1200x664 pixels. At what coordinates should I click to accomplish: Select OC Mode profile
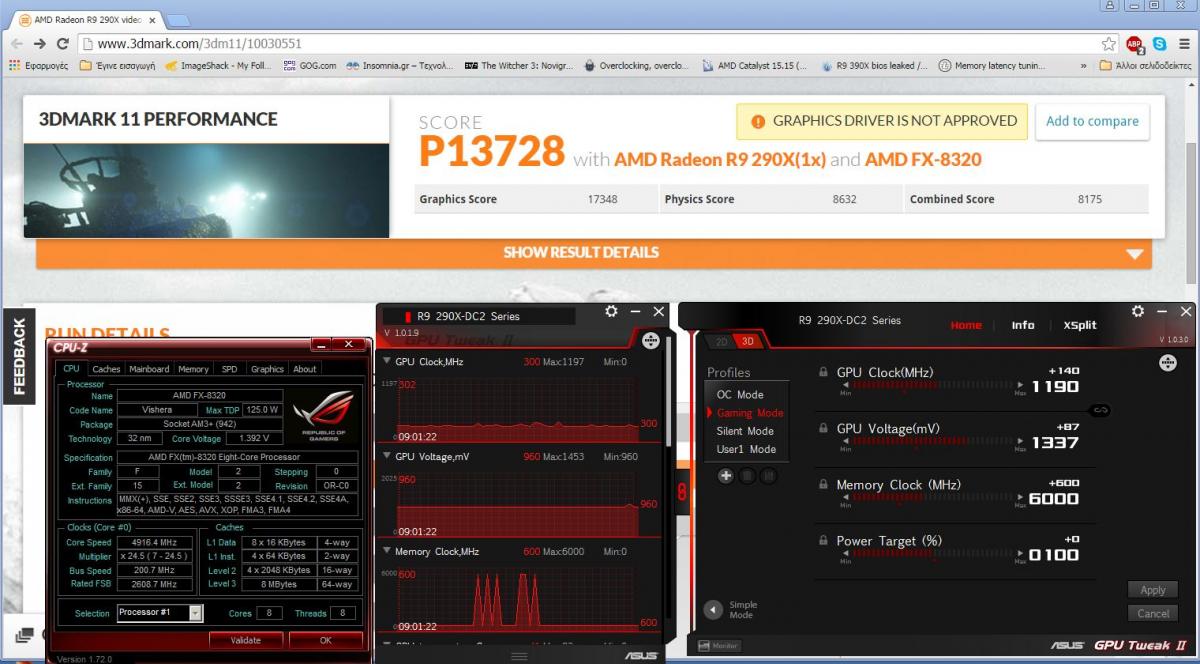[740, 394]
